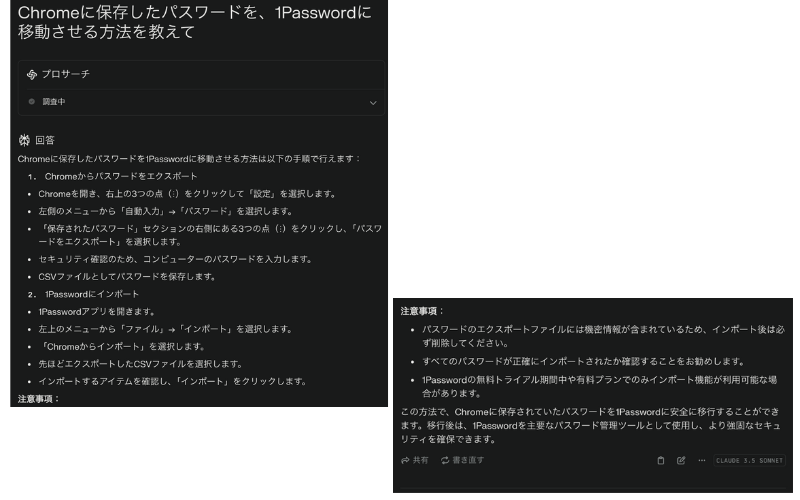This screenshot has height=500, width=800.
Task: Click the 調査中 status row
Action: 202,102
